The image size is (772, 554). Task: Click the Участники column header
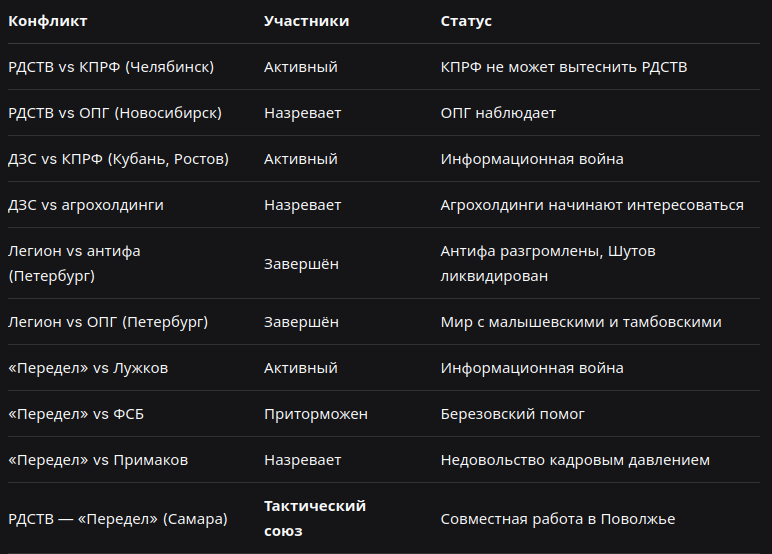(x=306, y=21)
